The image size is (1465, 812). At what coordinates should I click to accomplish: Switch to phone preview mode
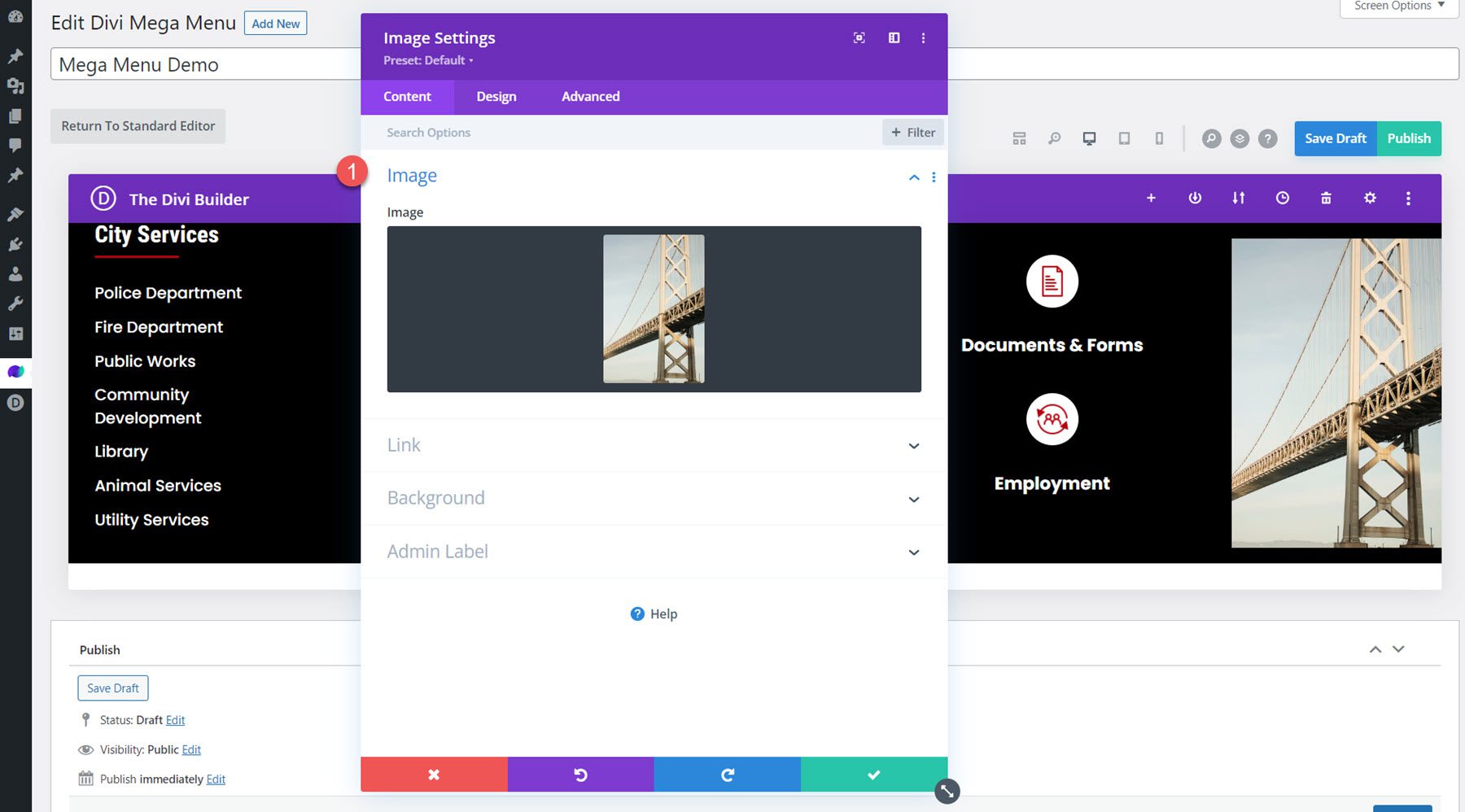(x=1159, y=138)
